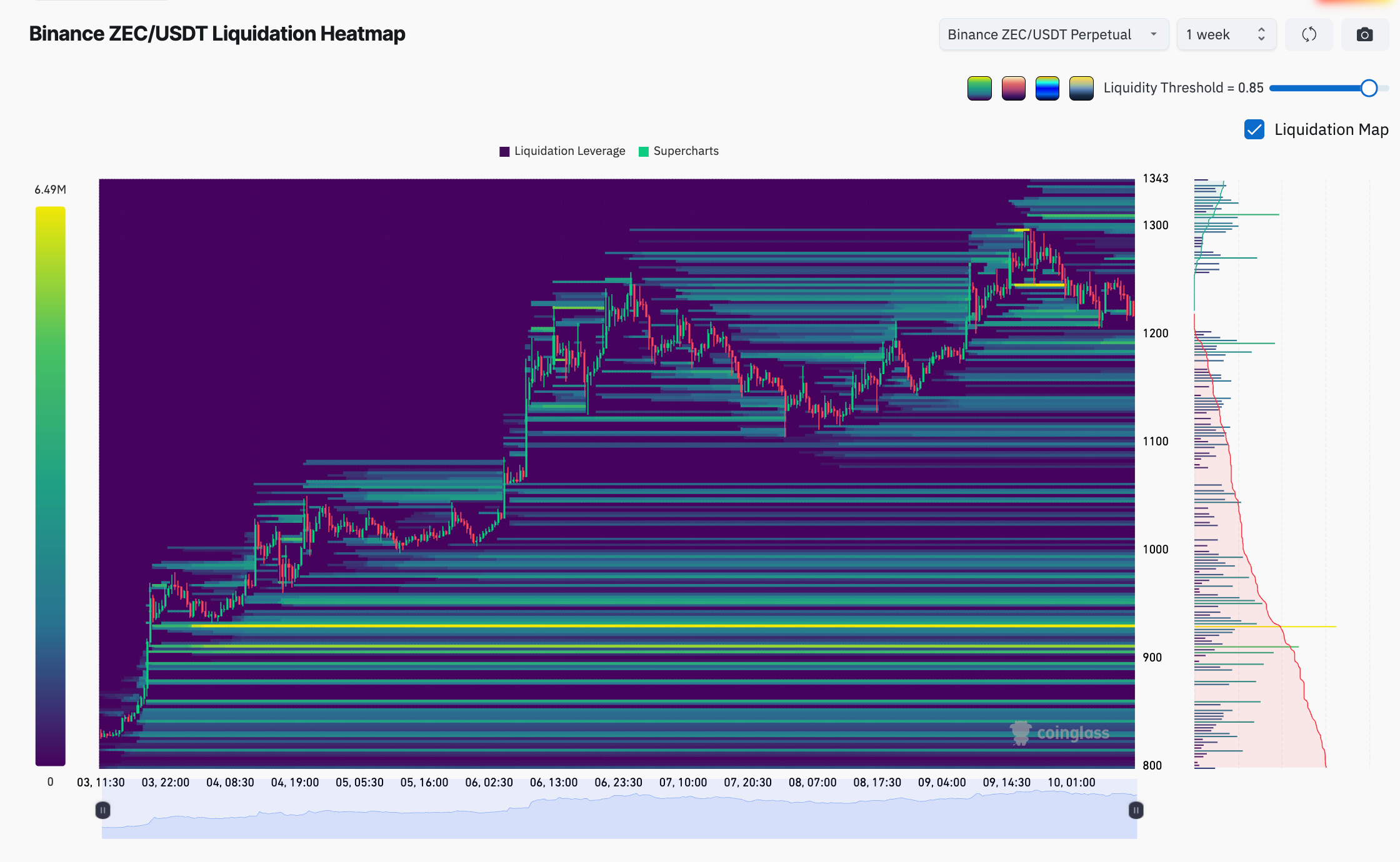Click the stepper arrows on the 1 week selector
The height and width of the screenshot is (862, 1400).
coord(1261,34)
